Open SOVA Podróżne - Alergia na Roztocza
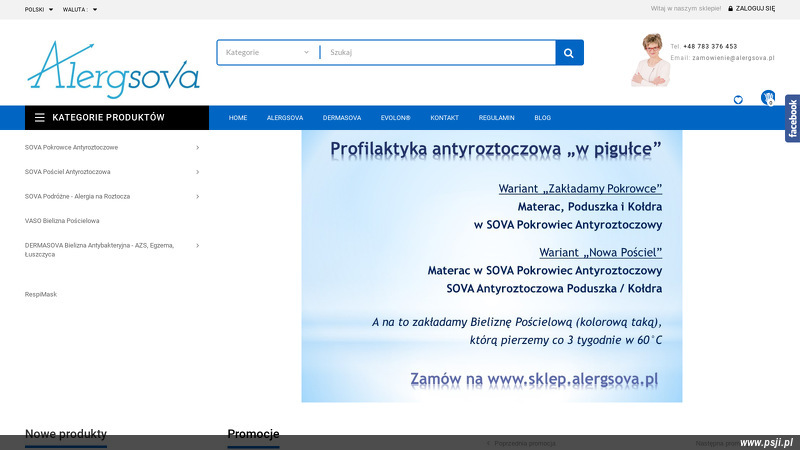Viewport: 800px width, 450px height. (78, 196)
